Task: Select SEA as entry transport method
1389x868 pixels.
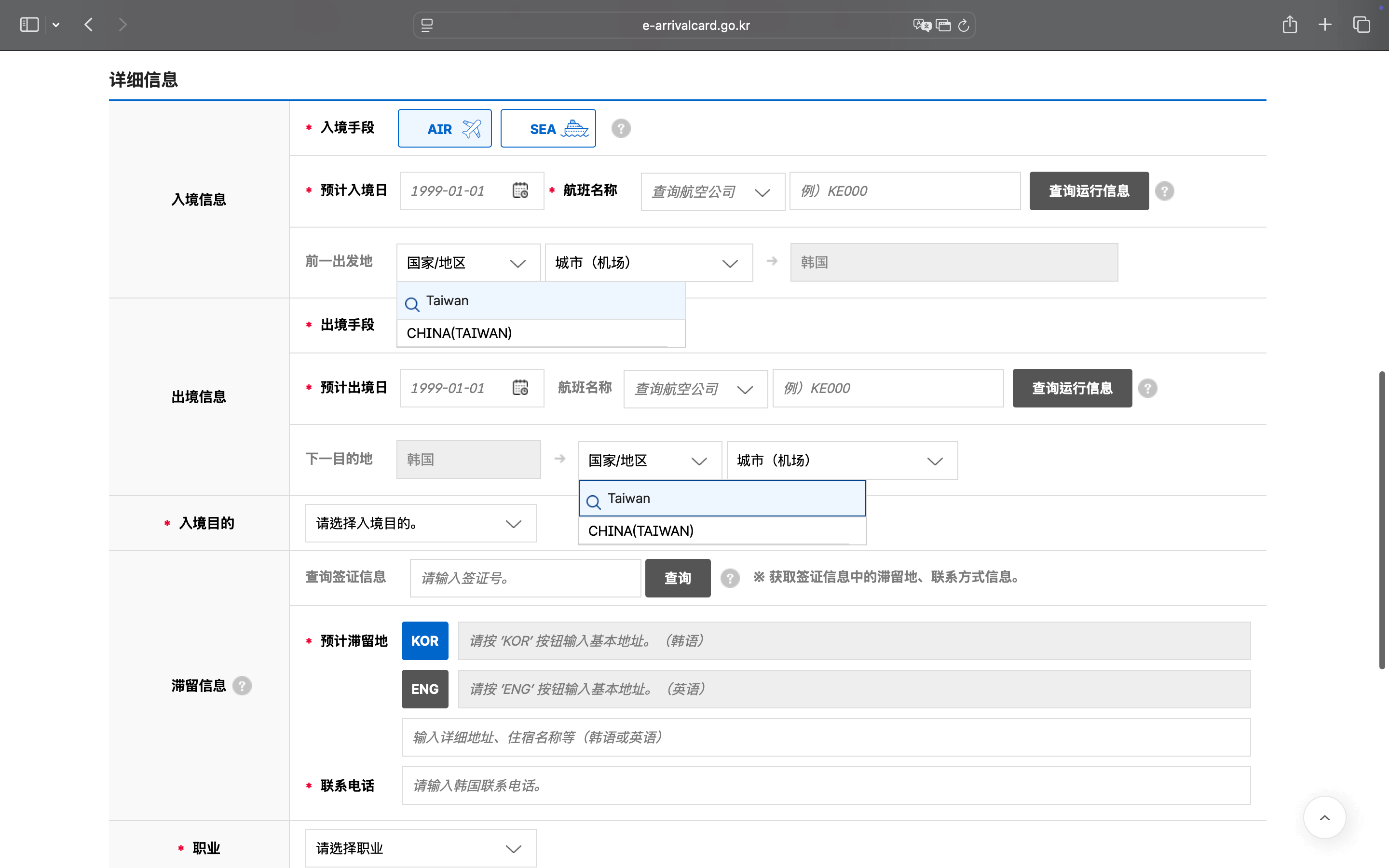Action: (x=547, y=128)
